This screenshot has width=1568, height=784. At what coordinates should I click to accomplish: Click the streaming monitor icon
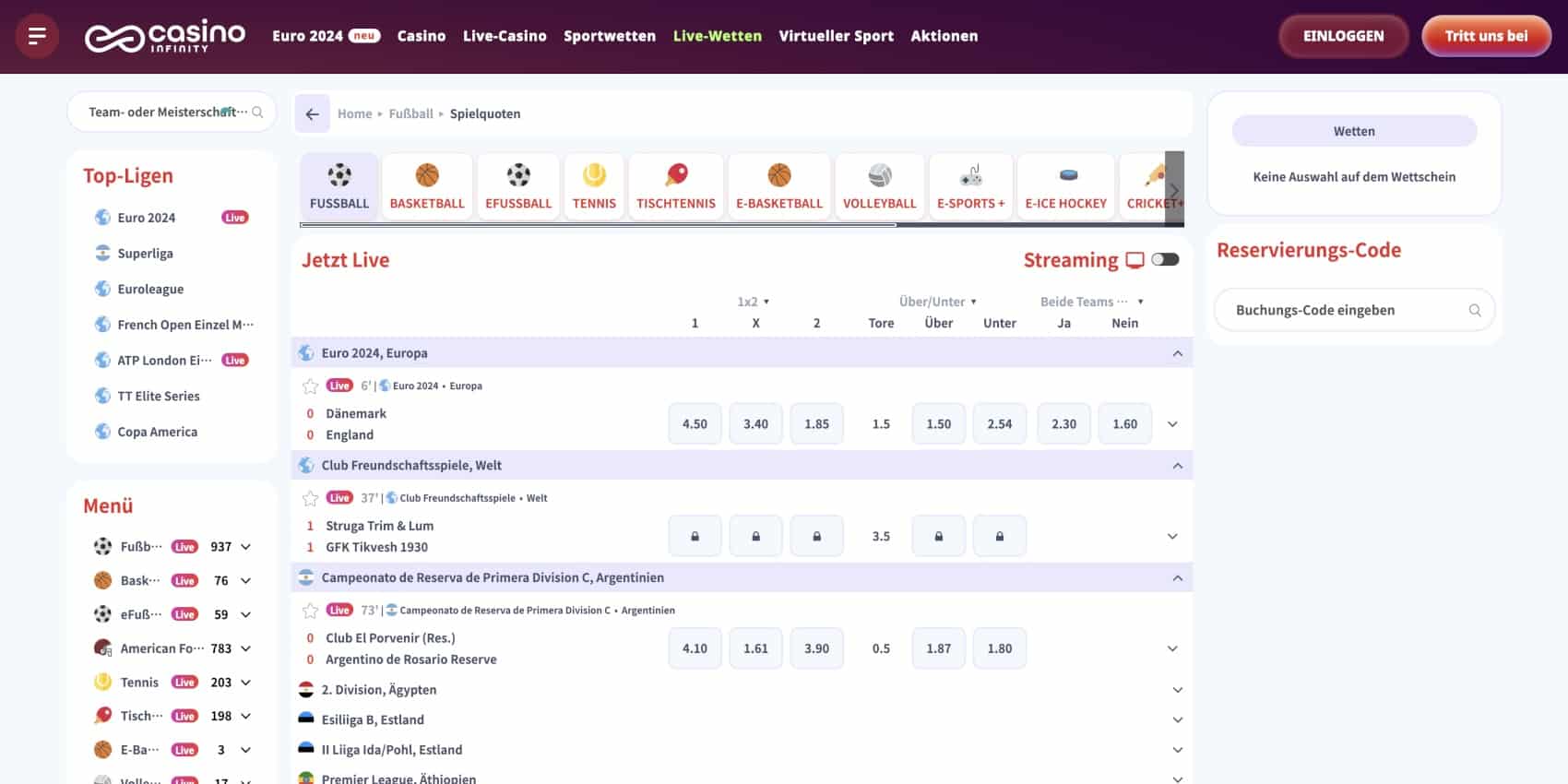point(1135,260)
